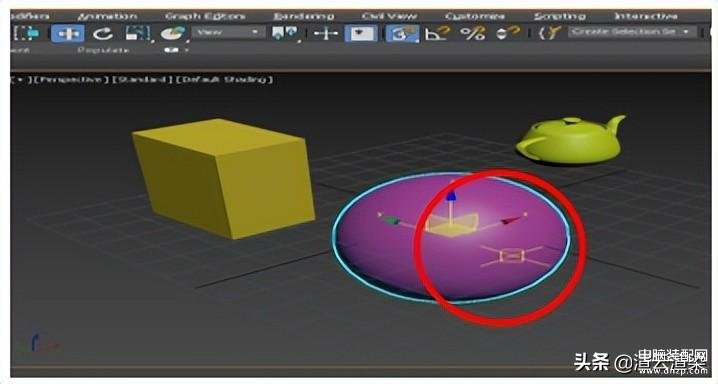
Task: Open the View reference coordinate system dropdown
Action: (x=228, y=32)
